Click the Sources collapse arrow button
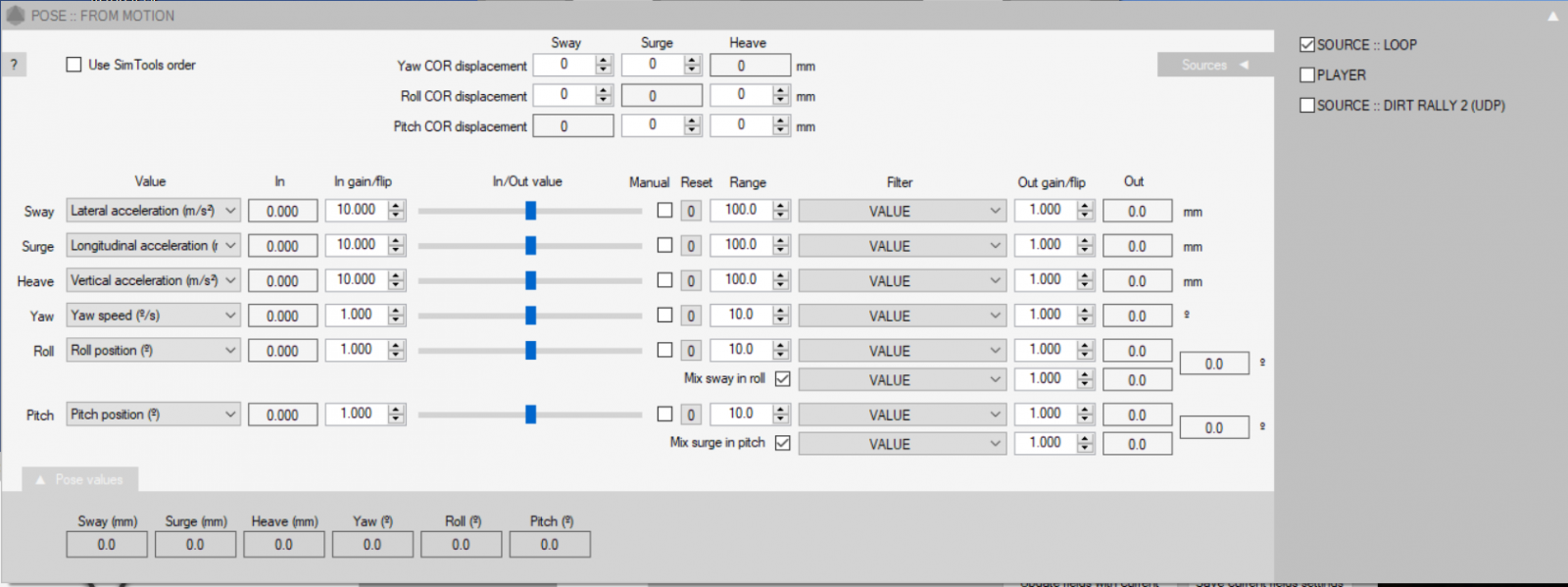Image resolution: width=1568 pixels, height=587 pixels. click(x=1244, y=65)
